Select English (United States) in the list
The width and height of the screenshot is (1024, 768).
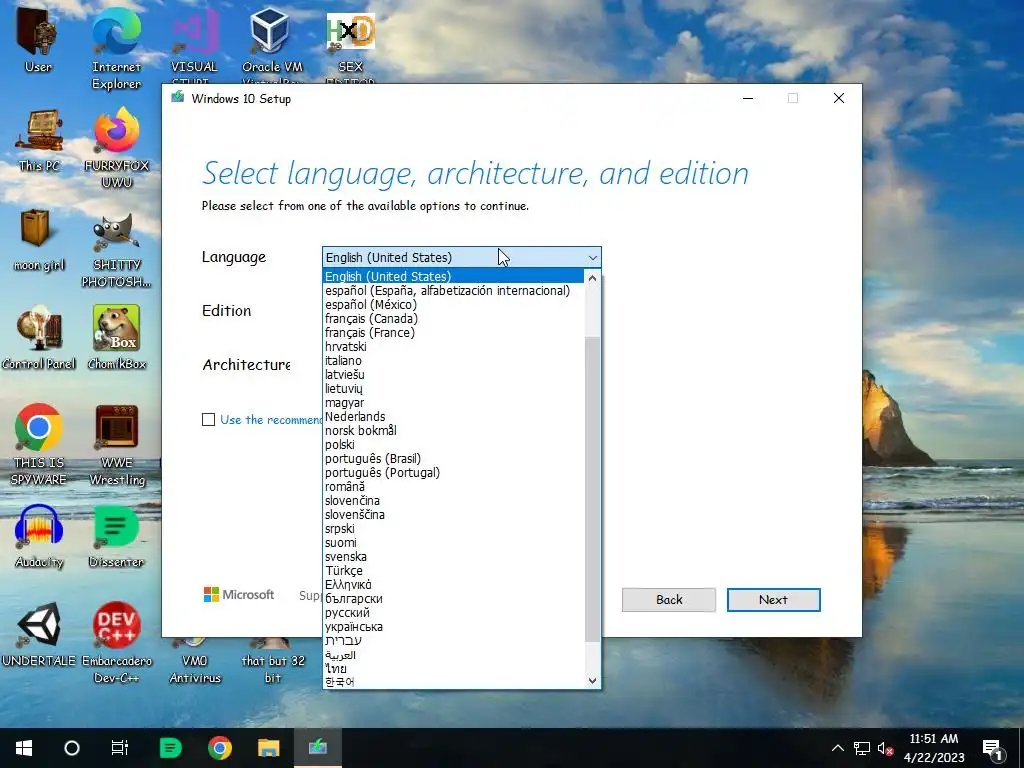coord(453,276)
